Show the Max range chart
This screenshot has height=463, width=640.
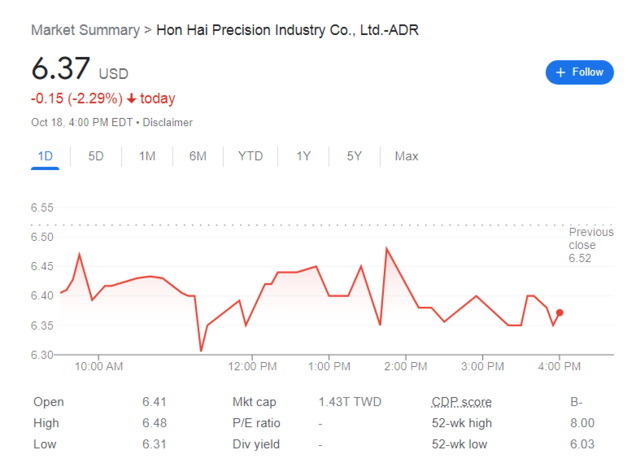pos(406,156)
